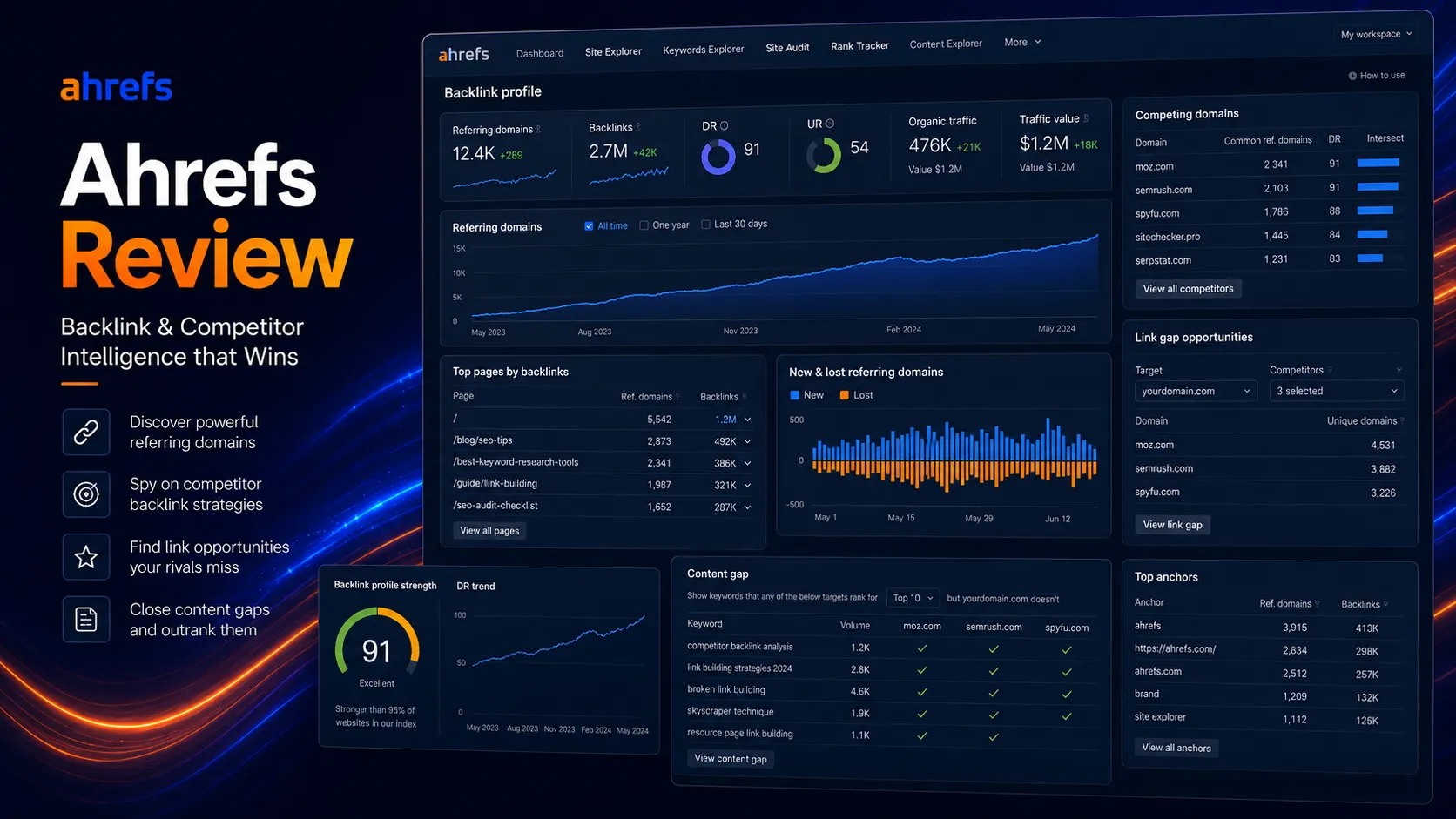Image resolution: width=1456 pixels, height=819 pixels.
Task: Click View all competitors button
Action: 1188,289
